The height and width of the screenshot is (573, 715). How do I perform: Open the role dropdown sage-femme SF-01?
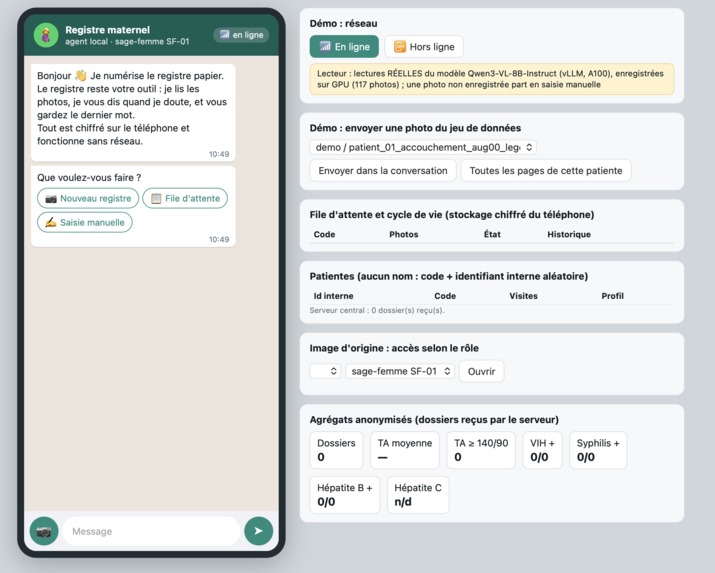coord(400,371)
